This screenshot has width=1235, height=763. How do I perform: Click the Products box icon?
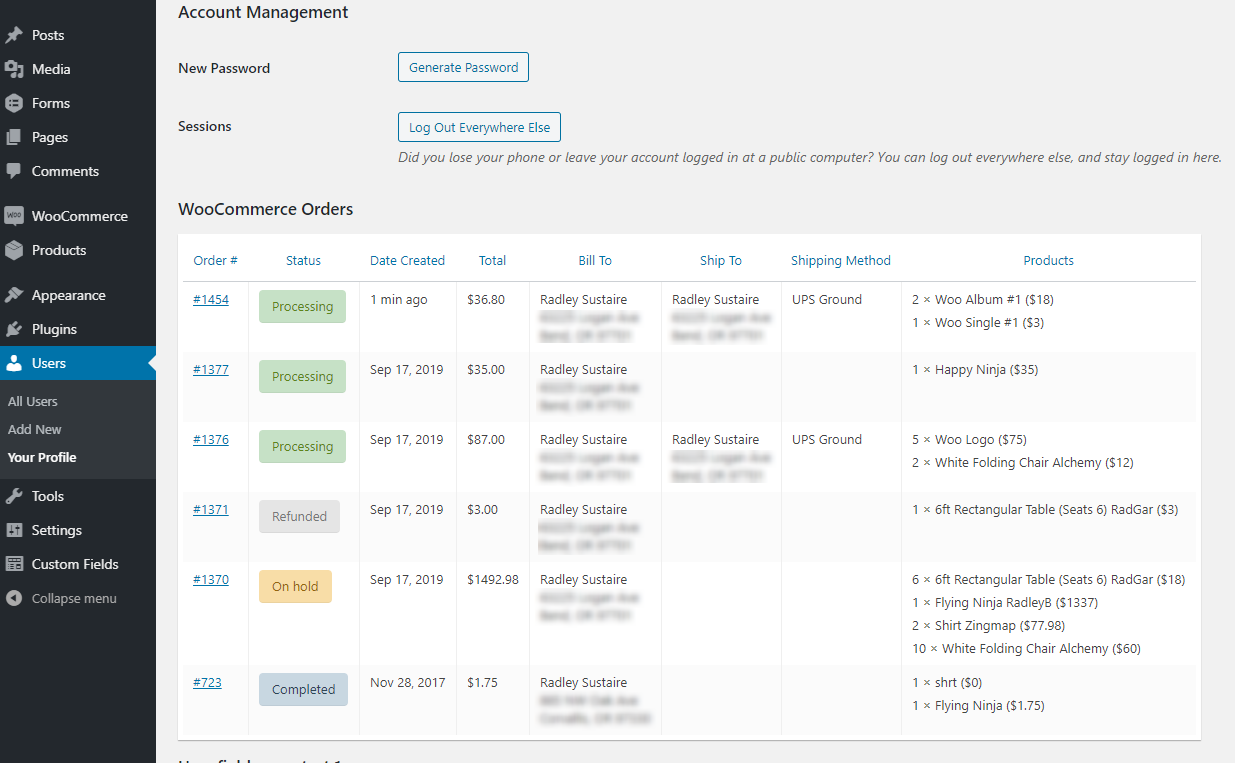[14, 250]
